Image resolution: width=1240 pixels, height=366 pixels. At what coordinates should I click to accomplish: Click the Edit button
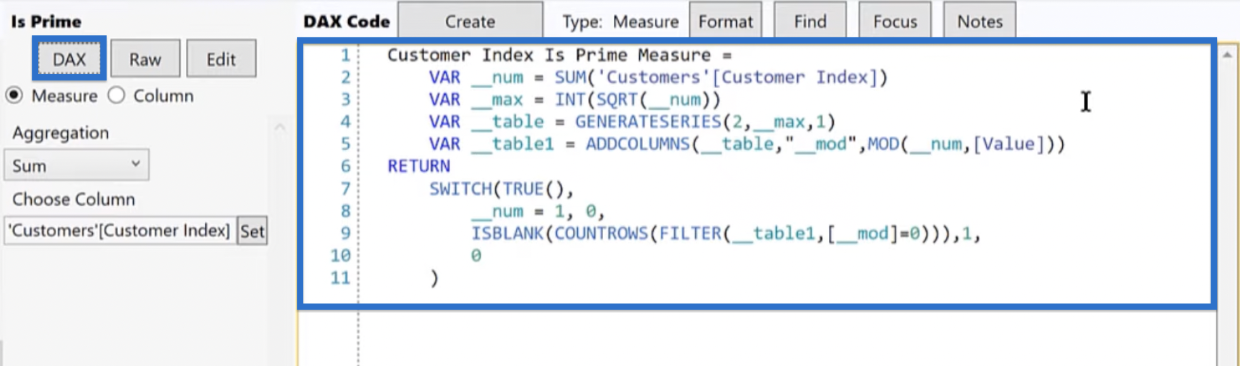pos(221,59)
